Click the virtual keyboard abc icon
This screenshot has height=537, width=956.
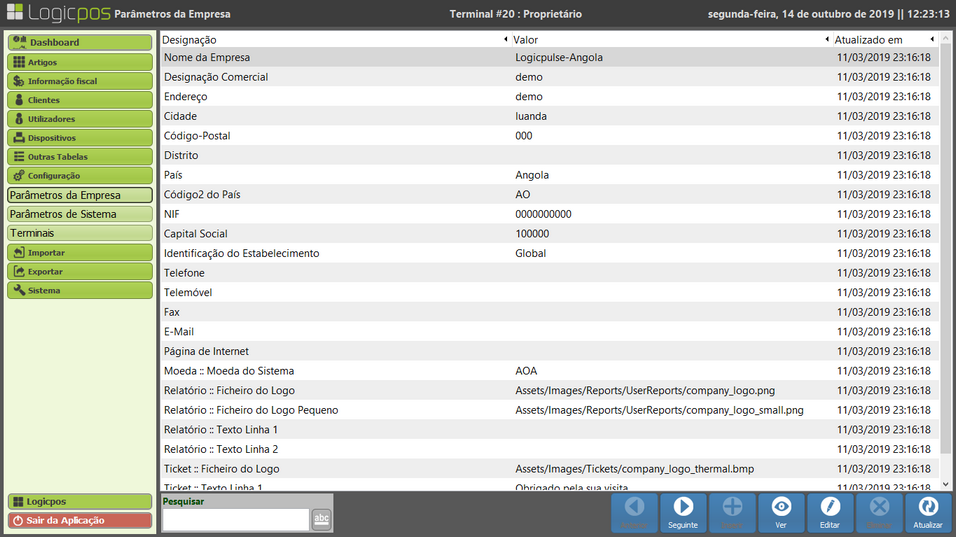coord(321,518)
